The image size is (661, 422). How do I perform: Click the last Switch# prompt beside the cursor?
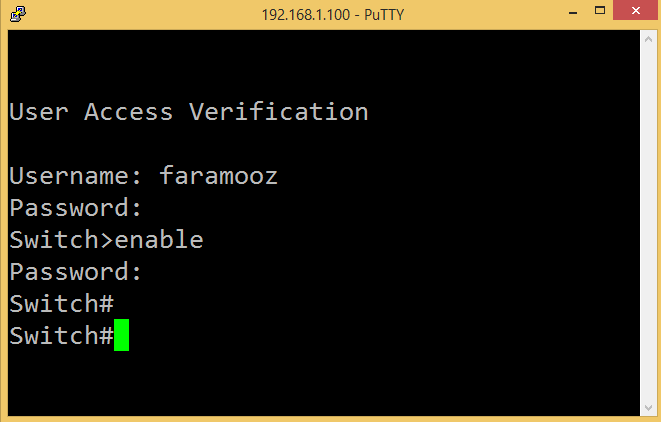click(62, 336)
